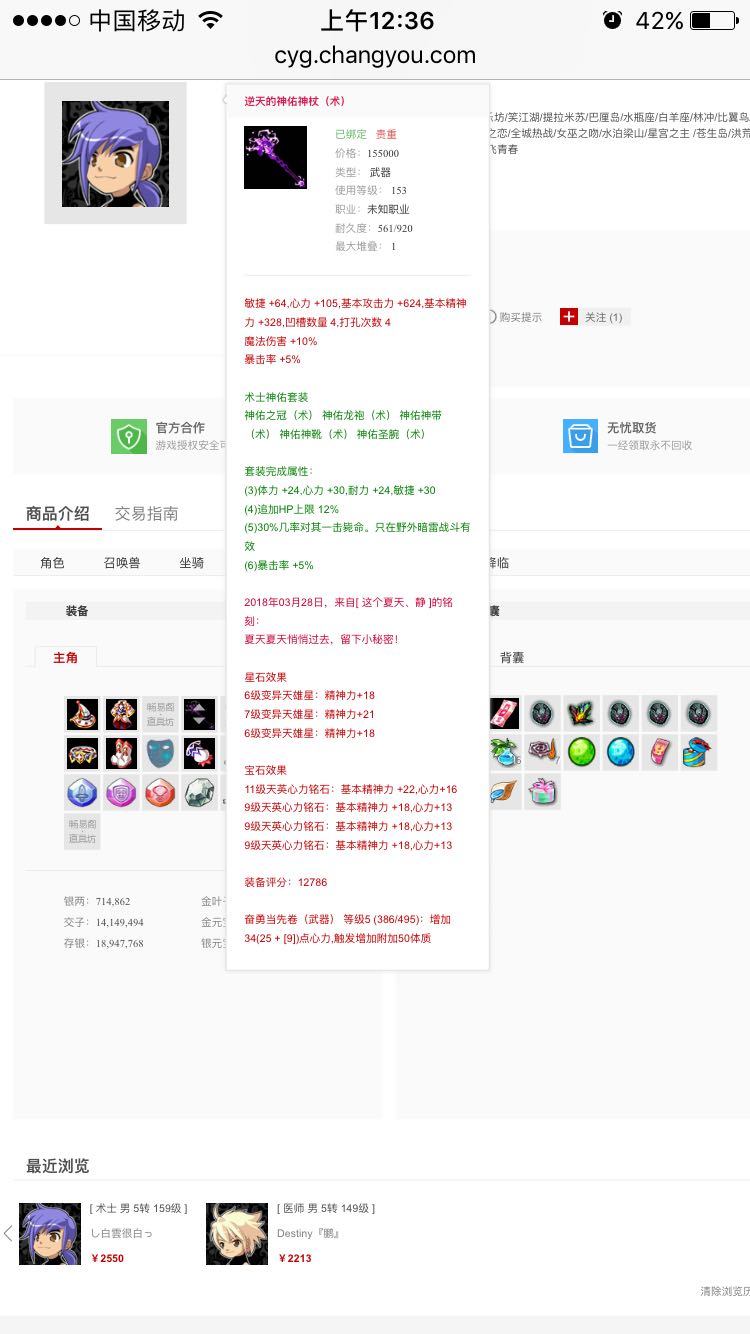750x1334 pixels.
Task: Select the blue mask equipment icon
Action: point(160,753)
